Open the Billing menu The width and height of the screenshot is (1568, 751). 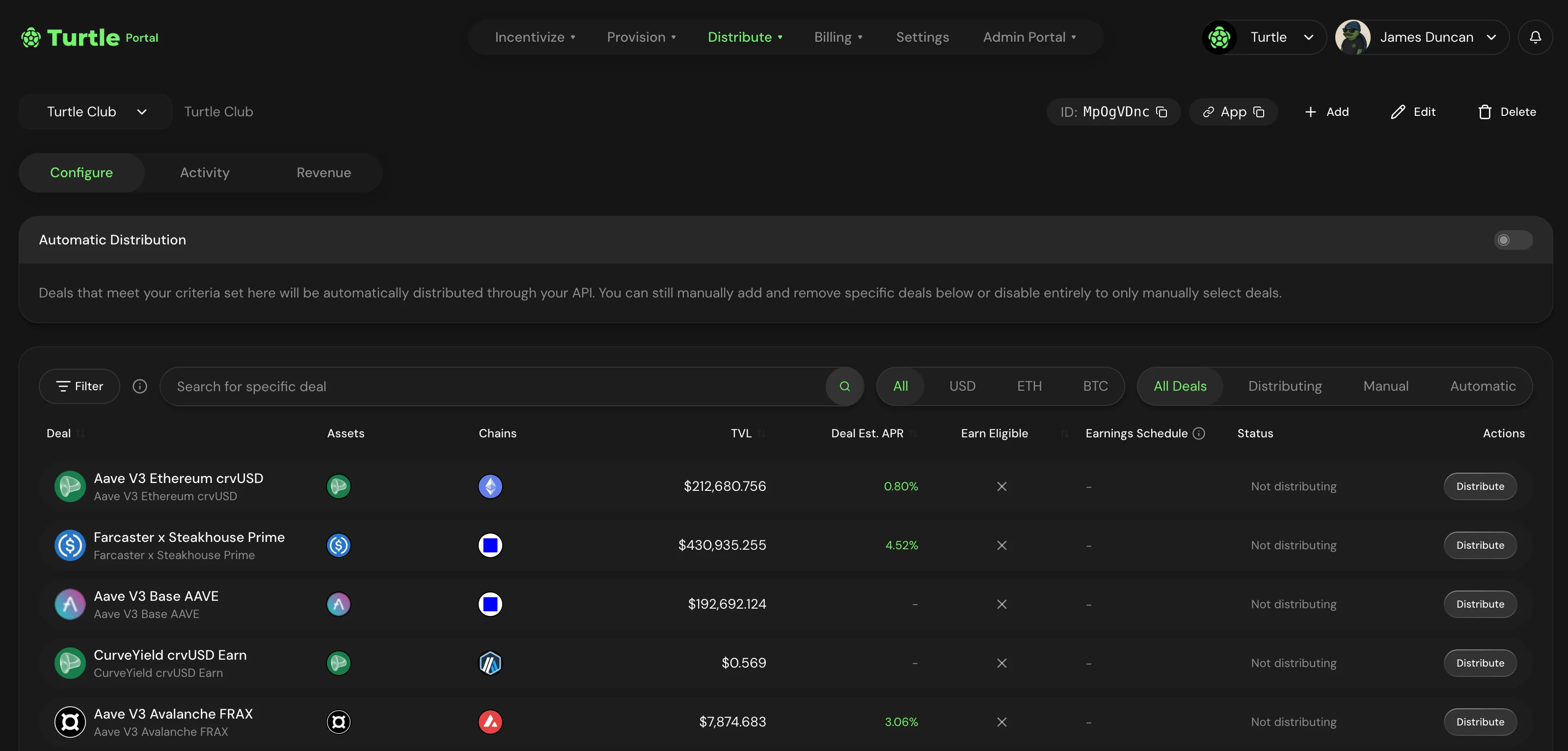click(x=838, y=37)
